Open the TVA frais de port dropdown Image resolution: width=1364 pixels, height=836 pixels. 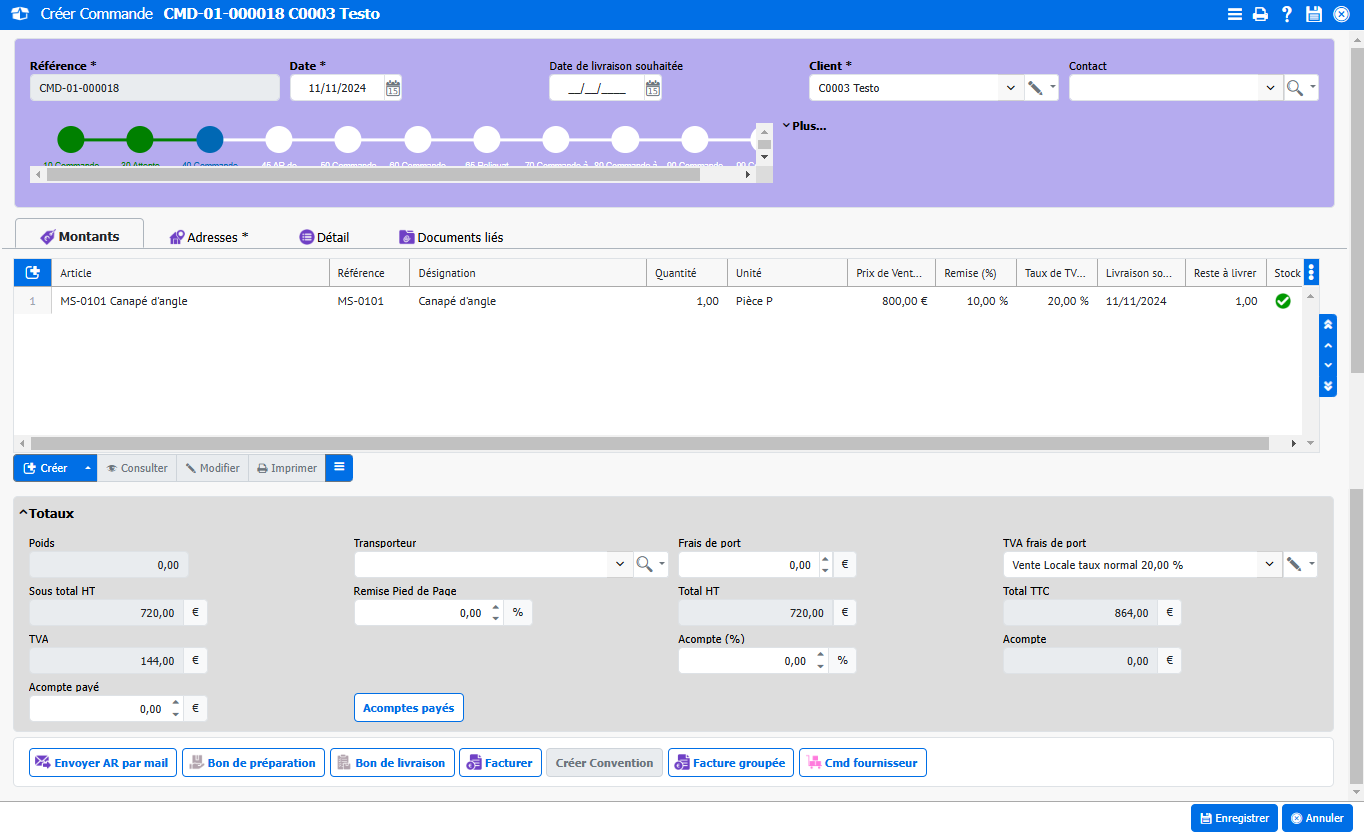[1268, 565]
